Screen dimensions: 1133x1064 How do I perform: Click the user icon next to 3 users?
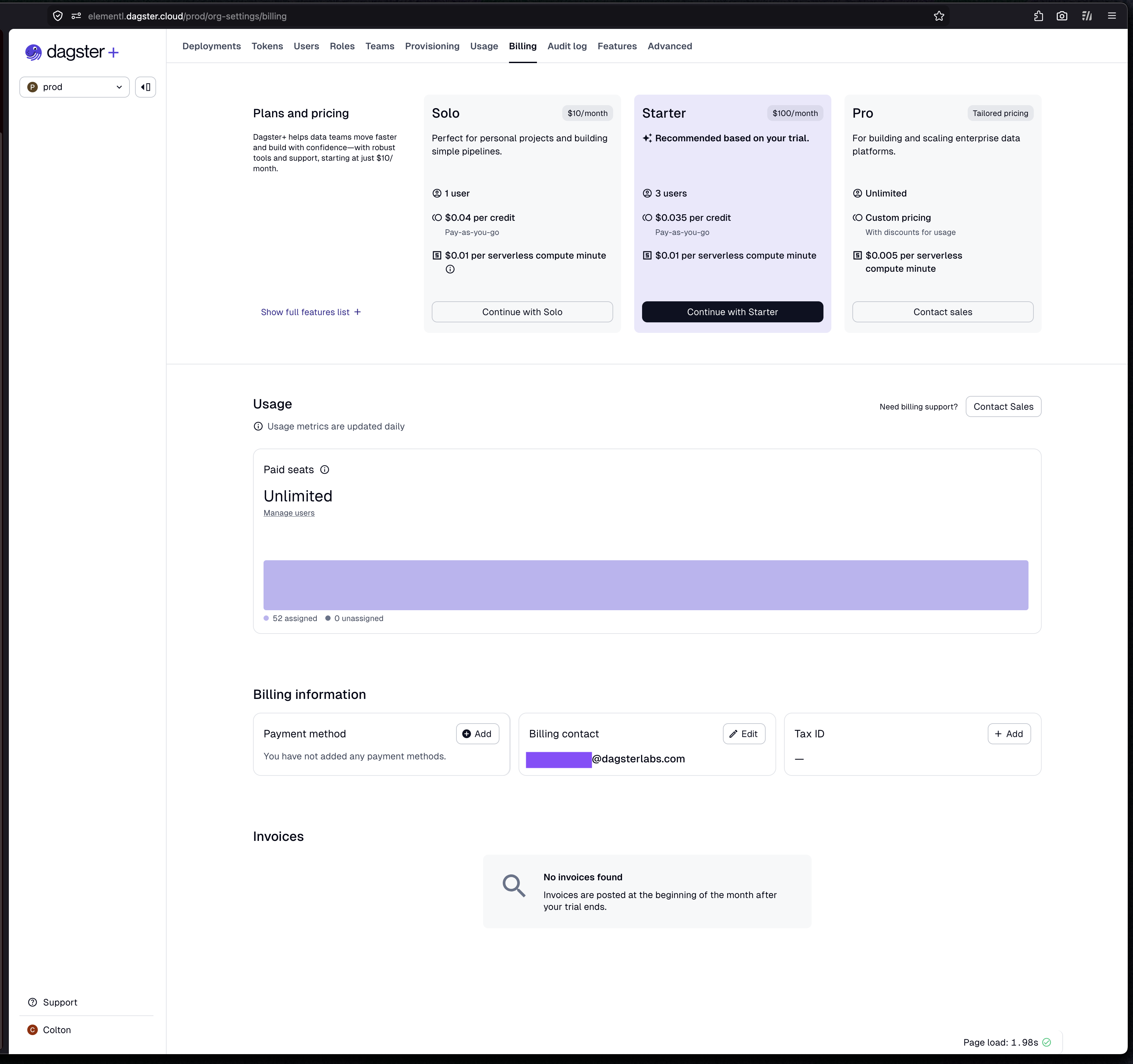click(647, 194)
